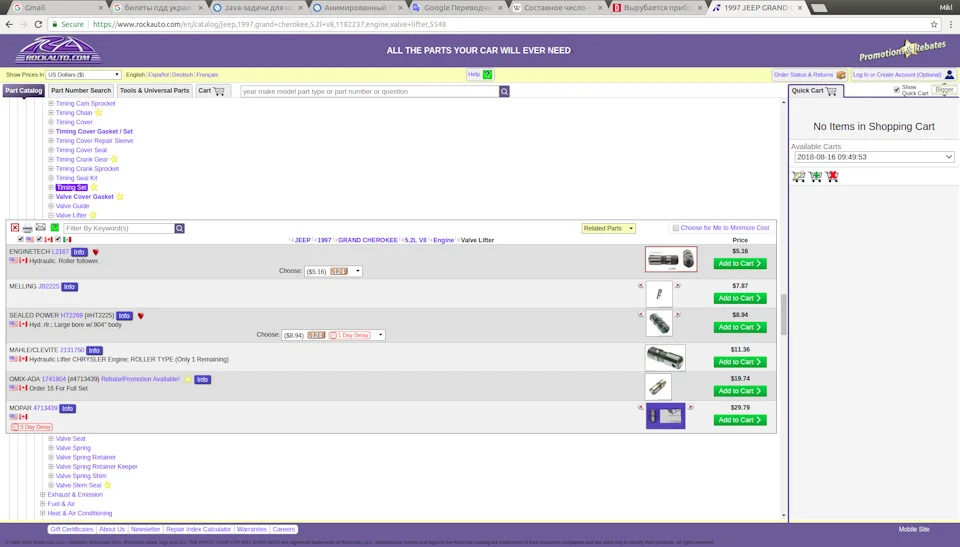Click the ENGINETECH L2167 red heart icon
The image size is (960, 547).
click(96, 252)
